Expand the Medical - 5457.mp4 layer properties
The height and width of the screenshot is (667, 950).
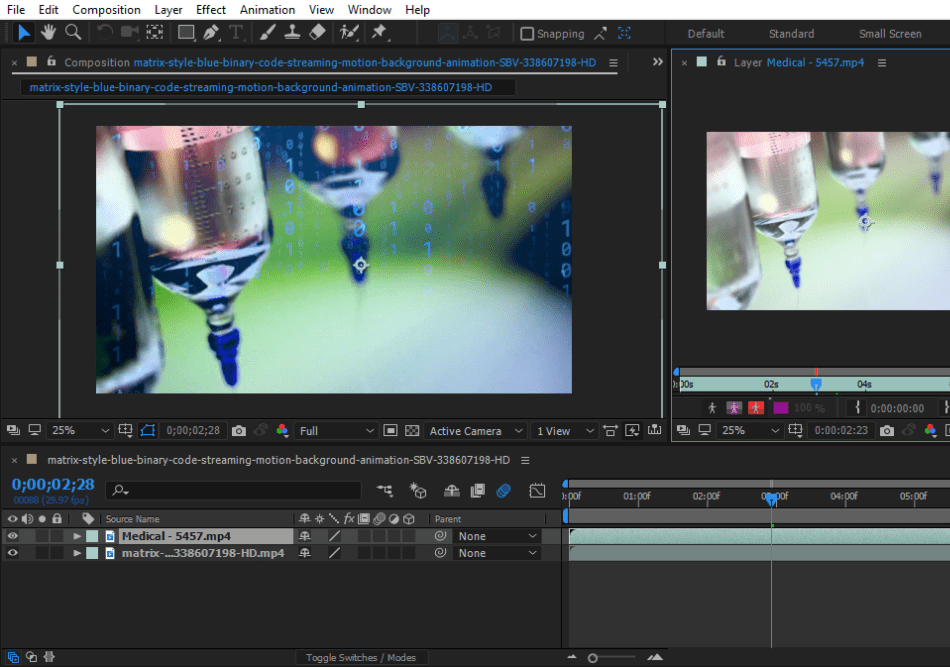[x=77, y=536]
